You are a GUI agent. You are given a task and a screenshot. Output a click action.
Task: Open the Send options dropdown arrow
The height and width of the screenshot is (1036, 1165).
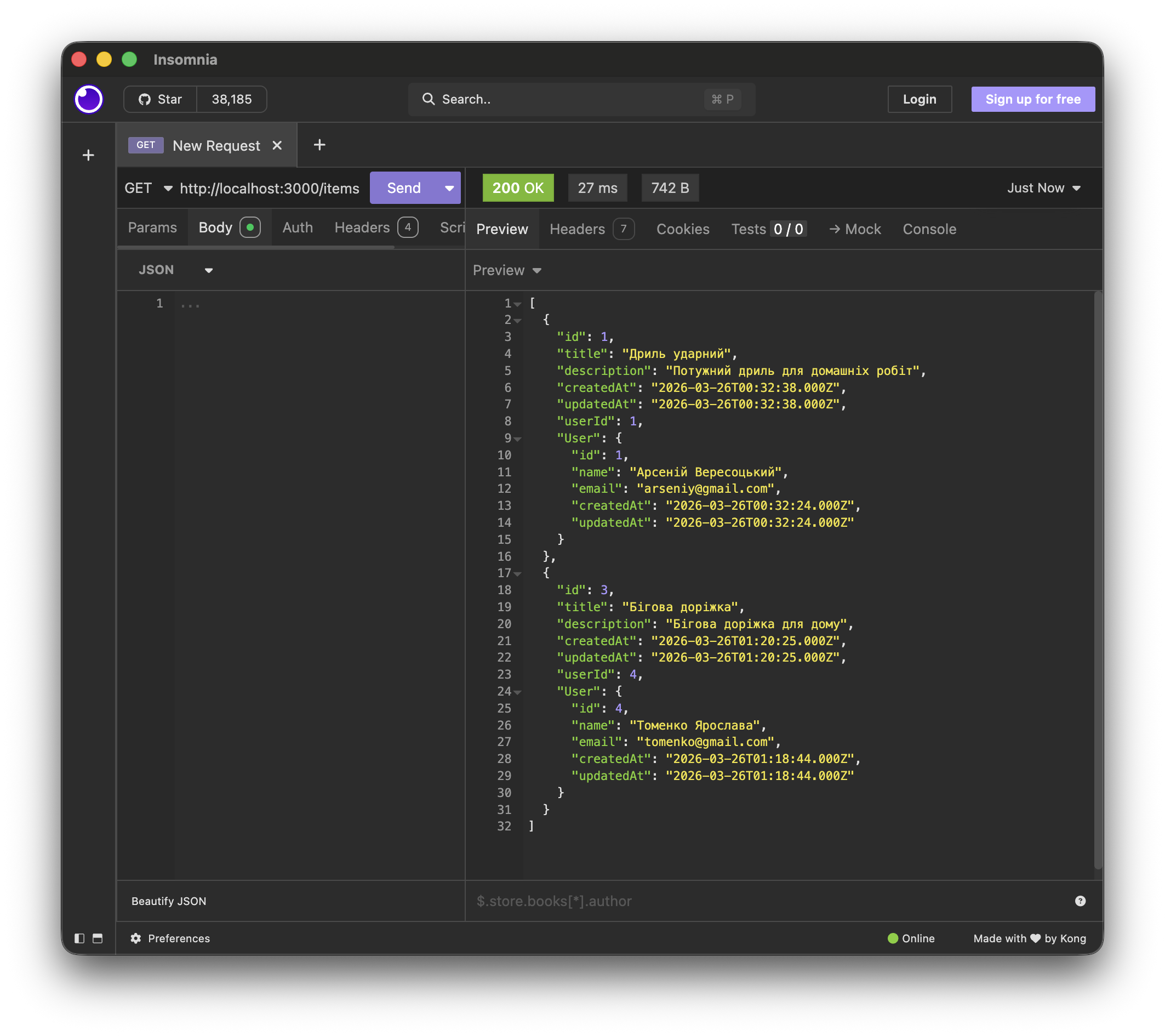(449, 188)
